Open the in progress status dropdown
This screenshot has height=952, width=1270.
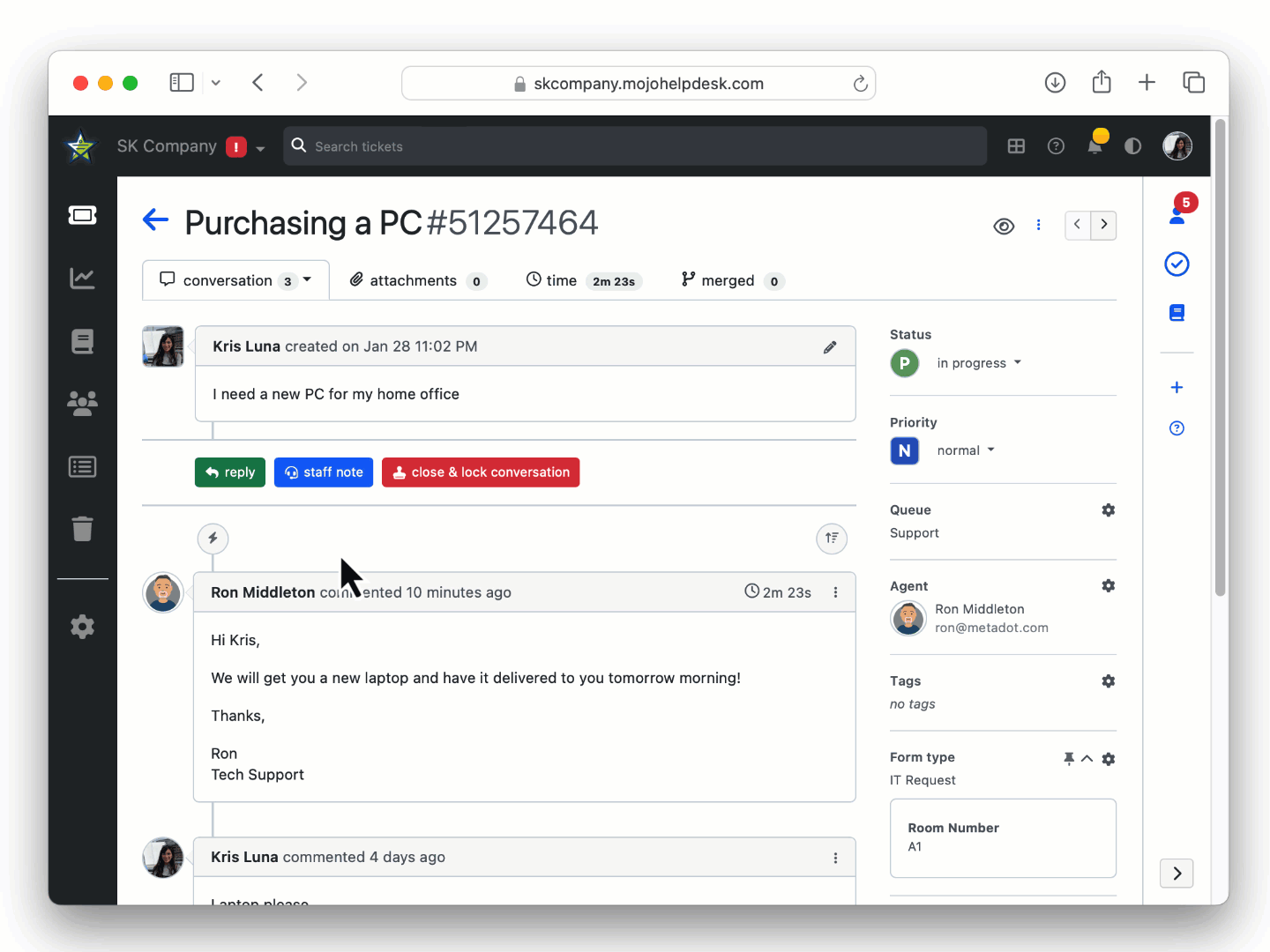click(978, 363)
